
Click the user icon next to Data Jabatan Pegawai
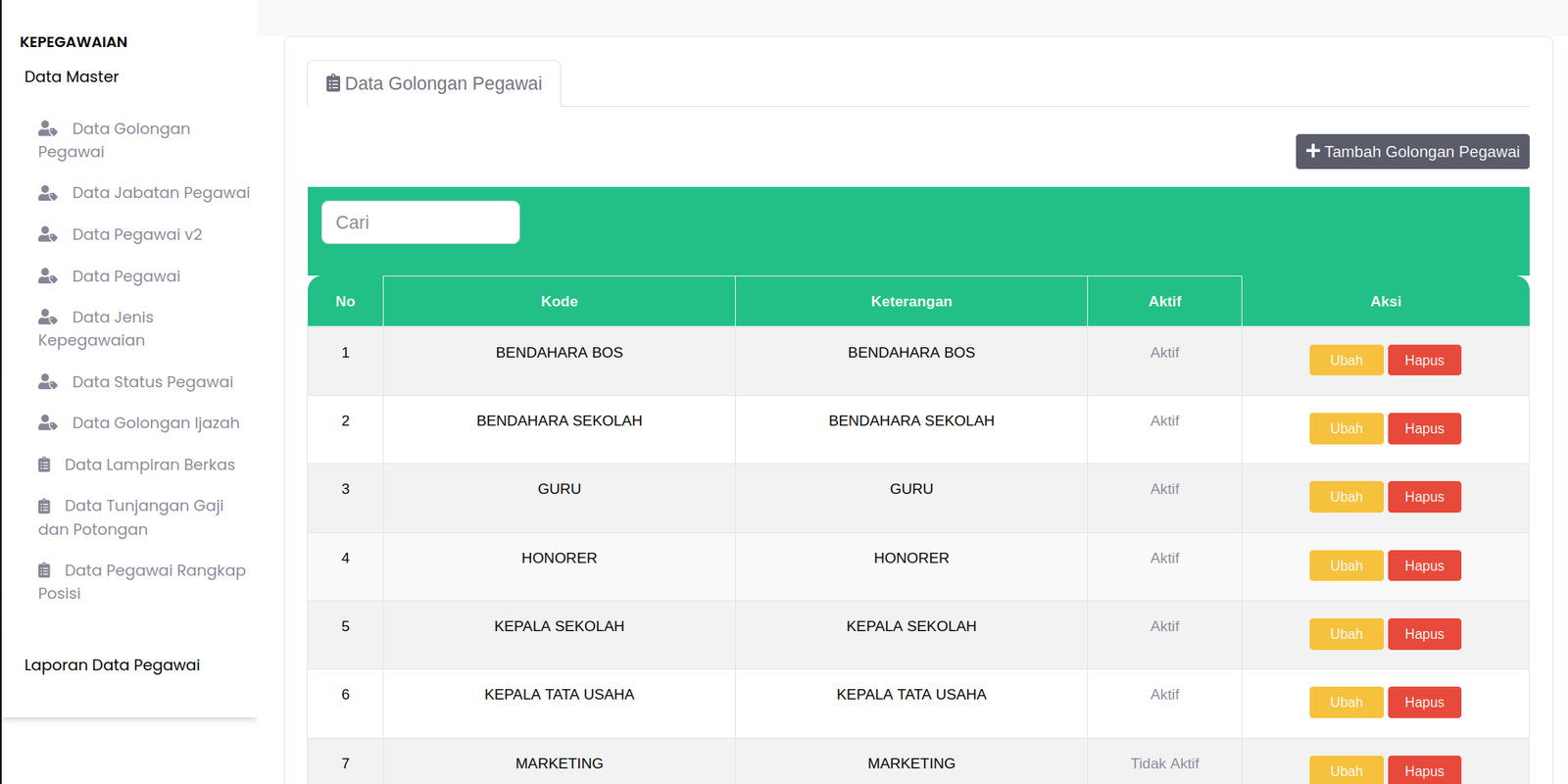(x=47, y=193)
